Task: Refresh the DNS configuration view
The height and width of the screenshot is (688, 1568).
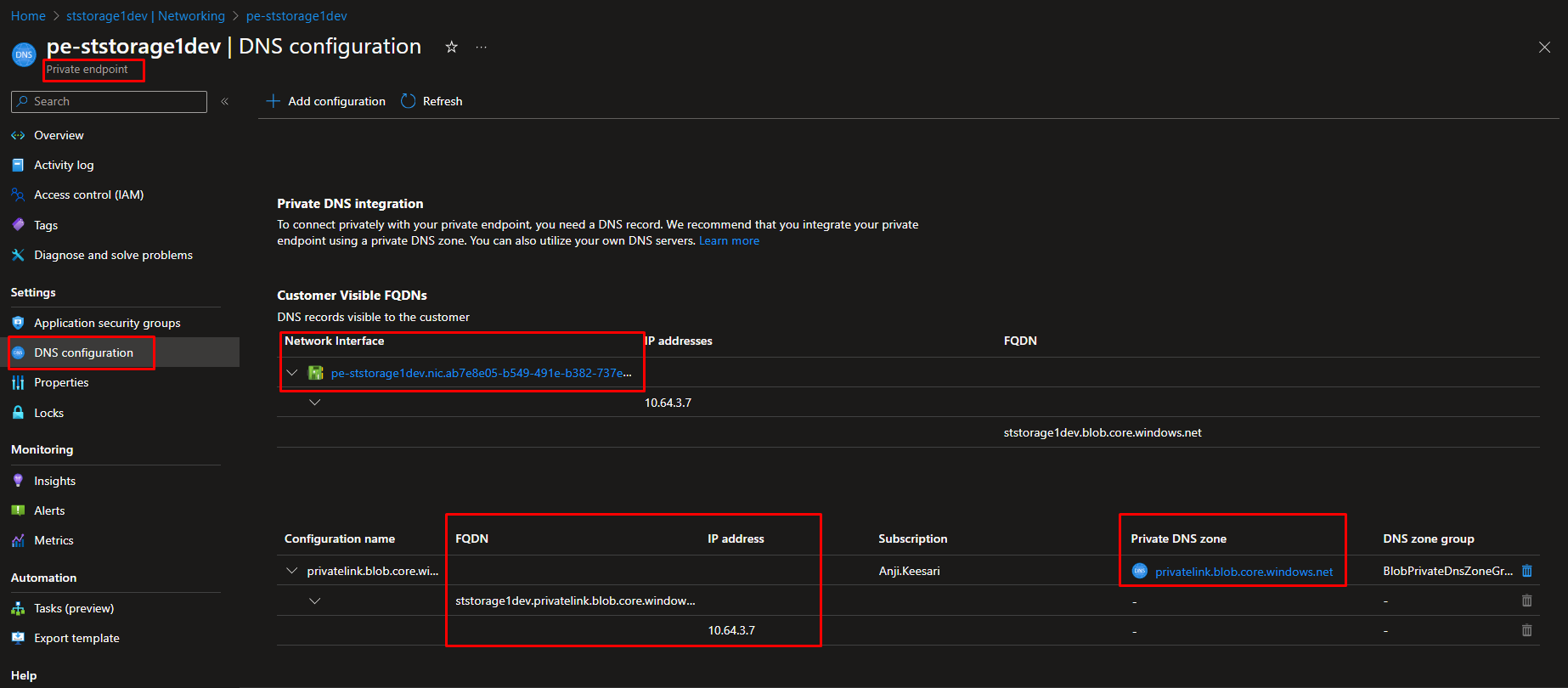Action: point(431,101)
